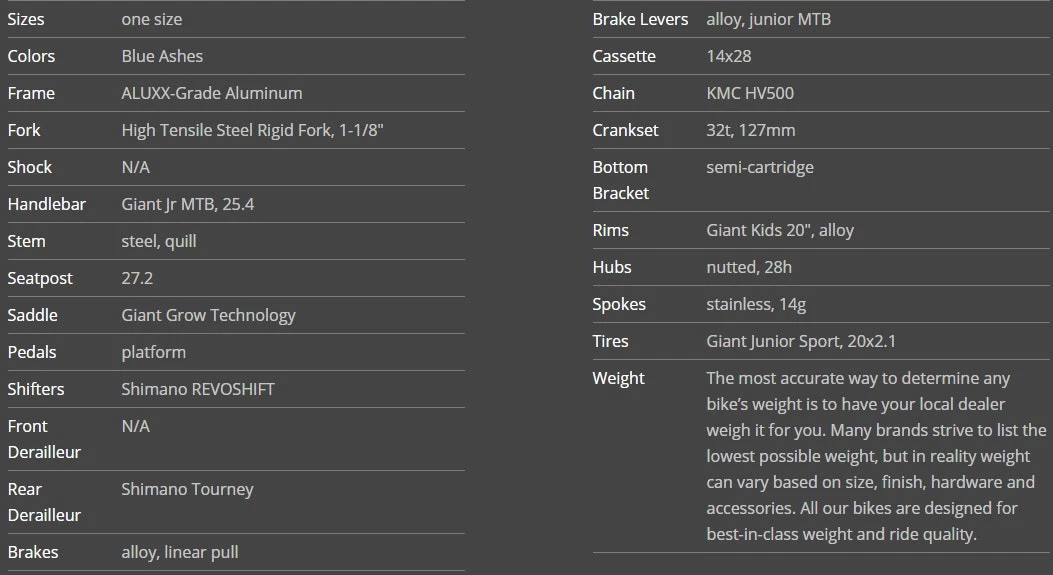Click the "steel, quill" stem value
This screenshot has width=1053, height=575.
coord(158,241)
